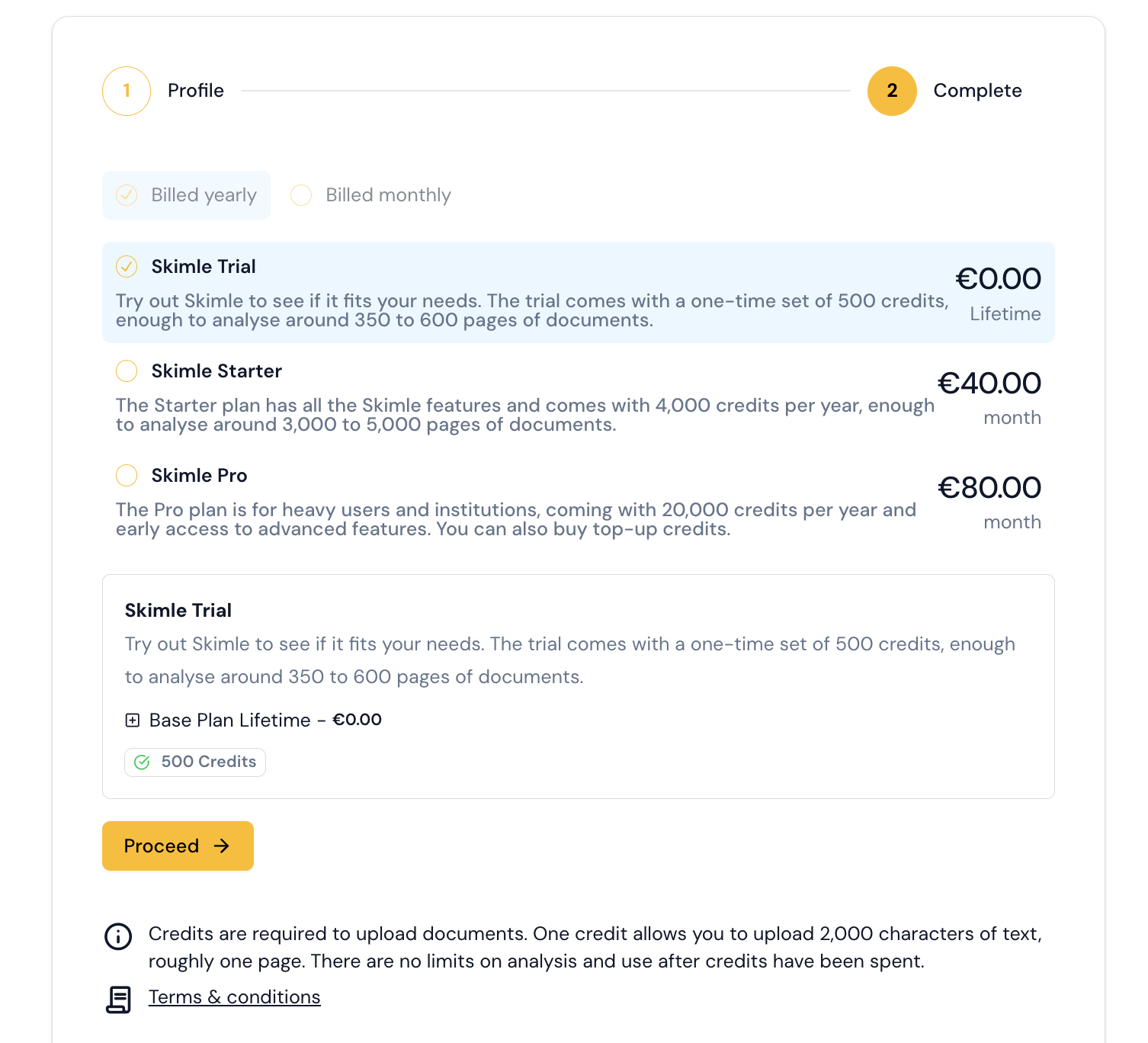This screenshot has width=1148, height=1043.
Task: Click the Skimle Trial summary heading
Action: click(178, 611)
